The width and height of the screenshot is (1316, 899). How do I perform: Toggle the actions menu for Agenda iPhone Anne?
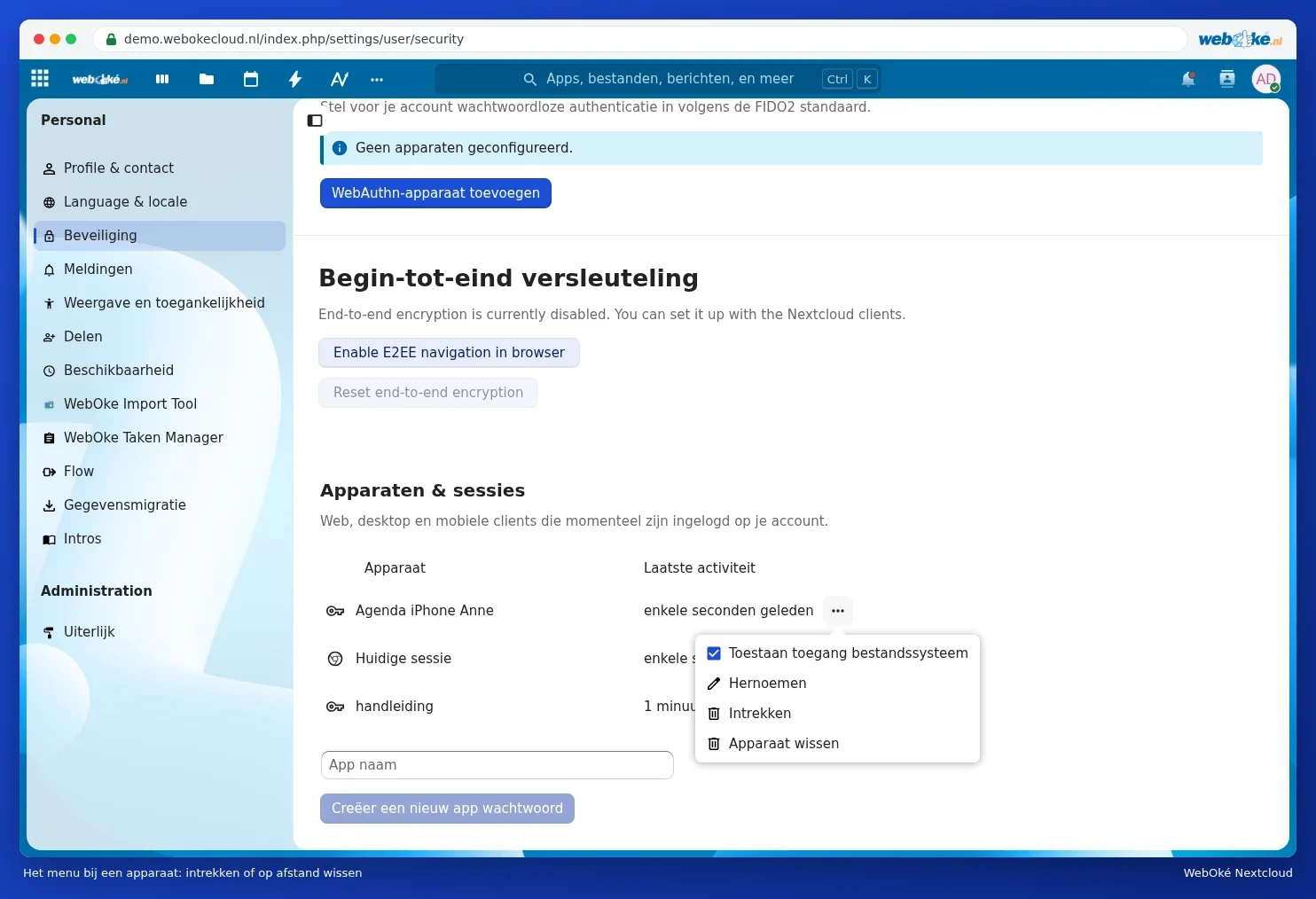tap(838, 611)
